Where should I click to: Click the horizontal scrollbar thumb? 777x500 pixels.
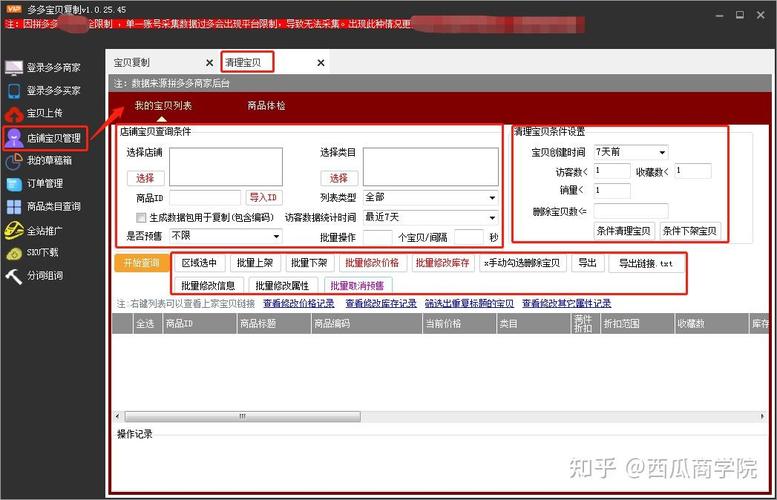coord(243,416)
